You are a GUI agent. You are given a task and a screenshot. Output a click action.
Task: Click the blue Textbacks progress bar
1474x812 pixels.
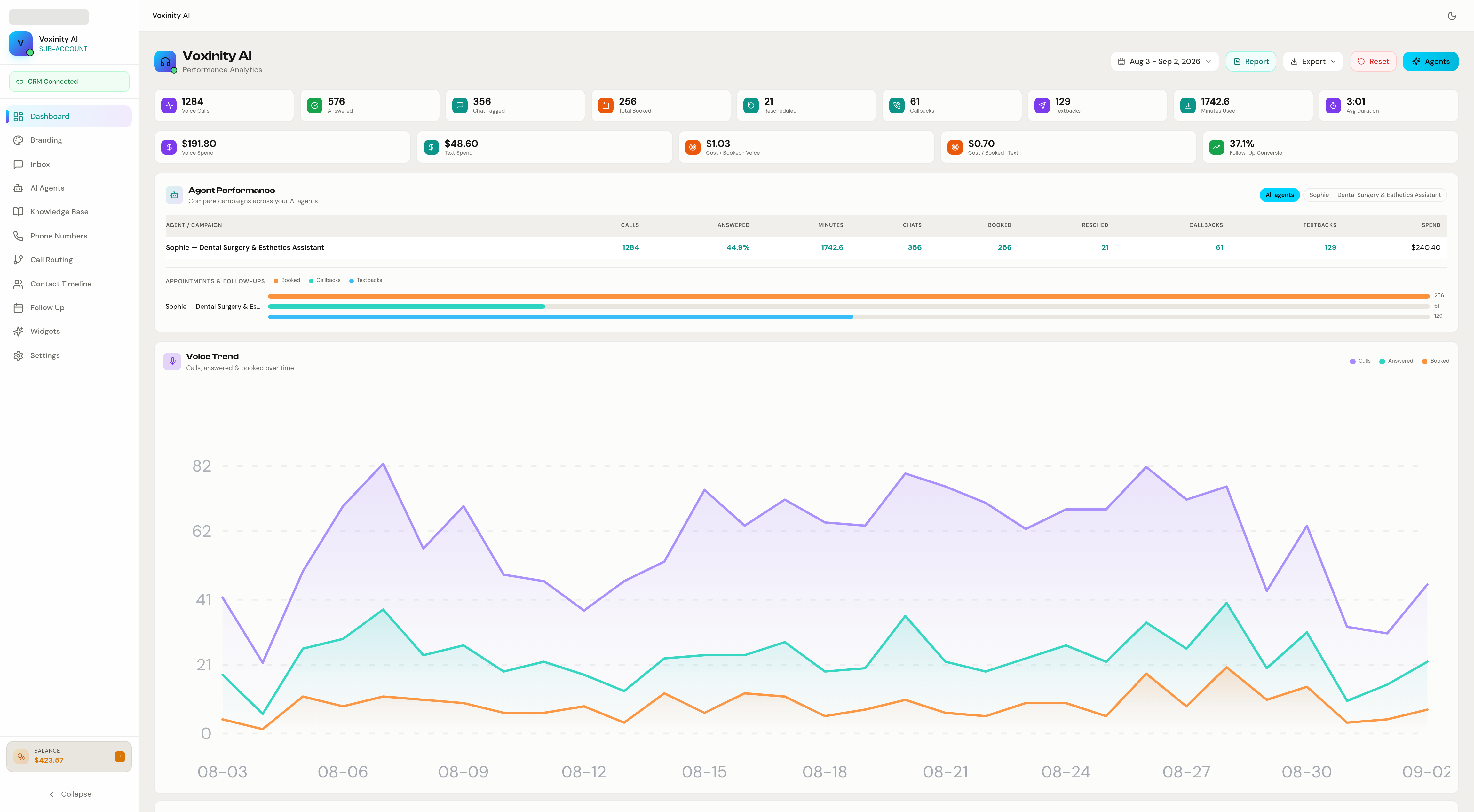(560, 317)
